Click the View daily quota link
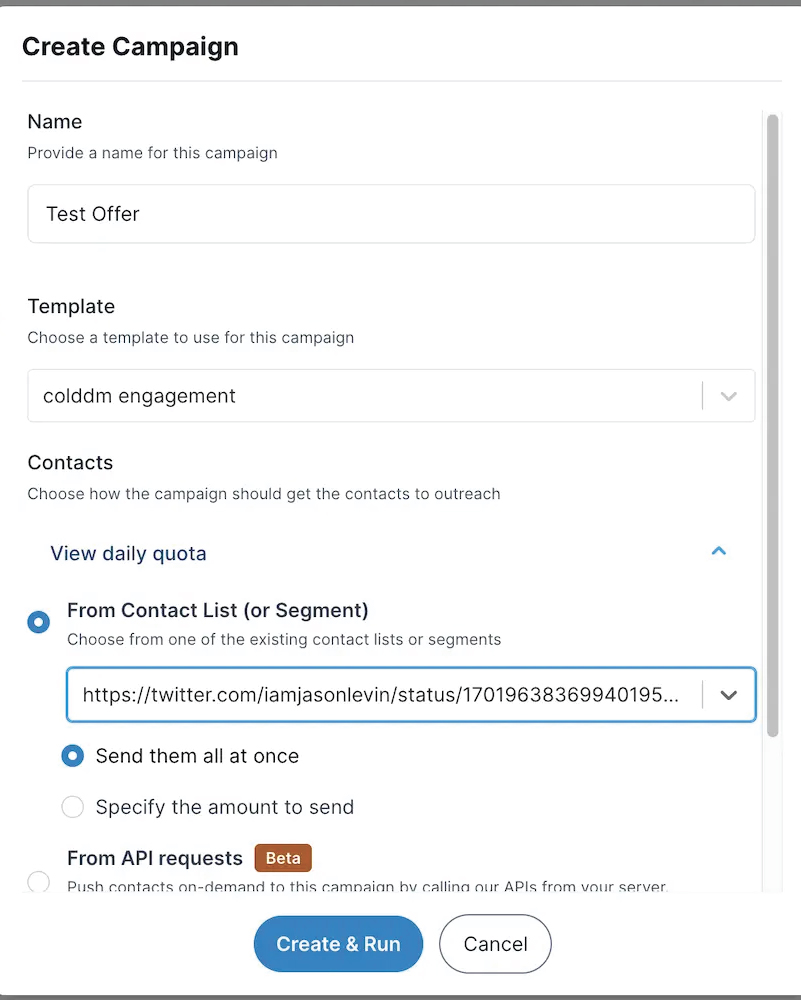801x1004 pixels. (x=128, y=553)
